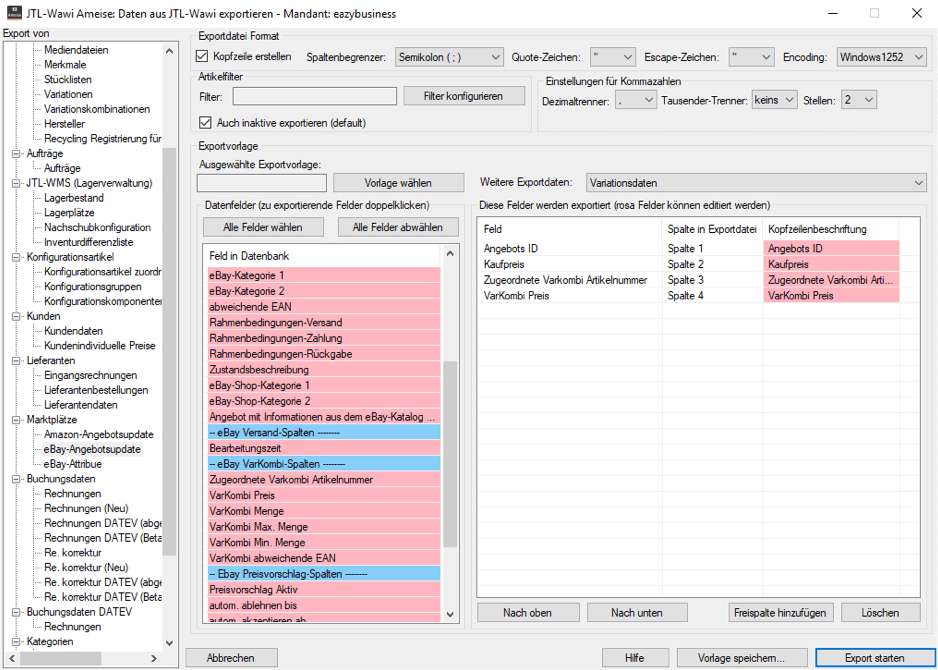The width and height of the screenshot is (938, 670).
Task: Open the Spaltenbegrenzer dropdown
Action: click(x=449, y=57)
